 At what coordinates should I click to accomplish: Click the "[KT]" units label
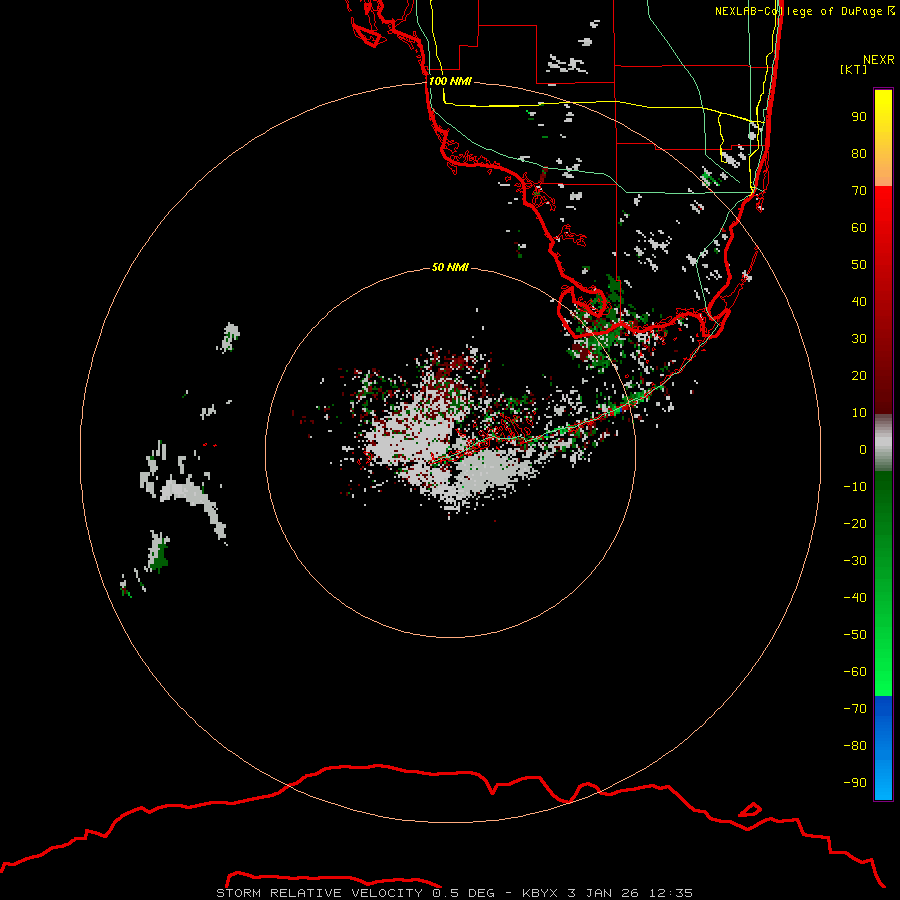(x=853, y=69)
